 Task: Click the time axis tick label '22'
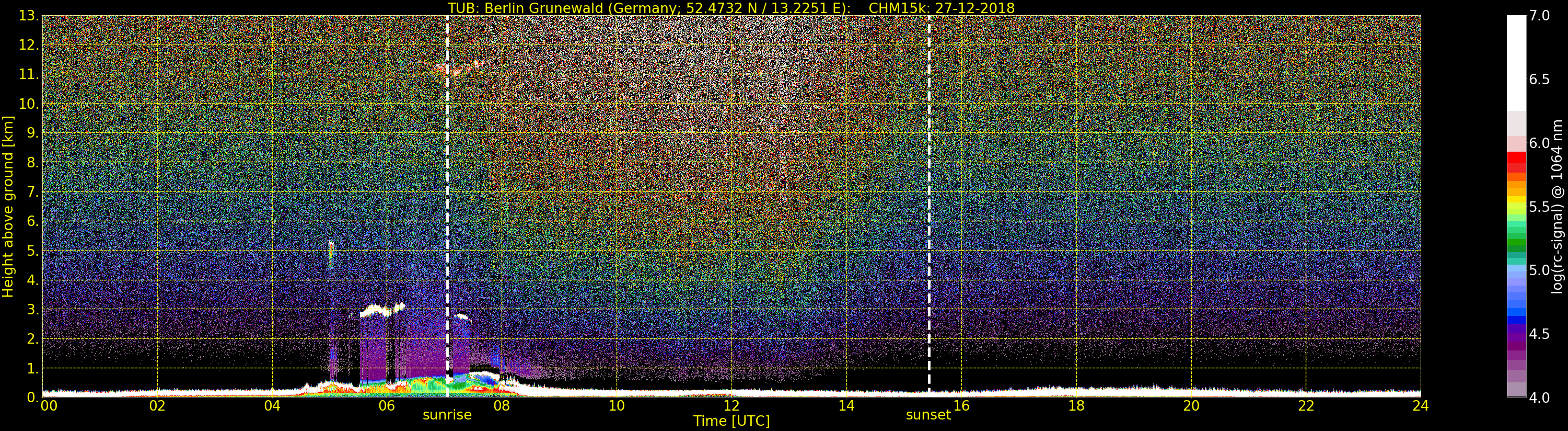tap(1306, 405)
